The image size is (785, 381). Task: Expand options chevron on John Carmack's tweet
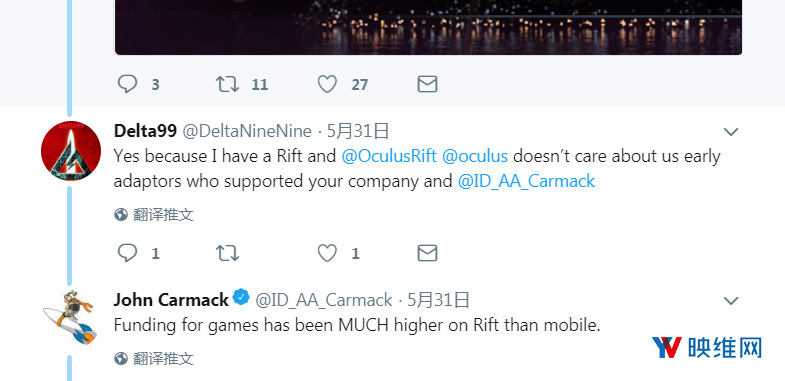(x=731, y=301)
